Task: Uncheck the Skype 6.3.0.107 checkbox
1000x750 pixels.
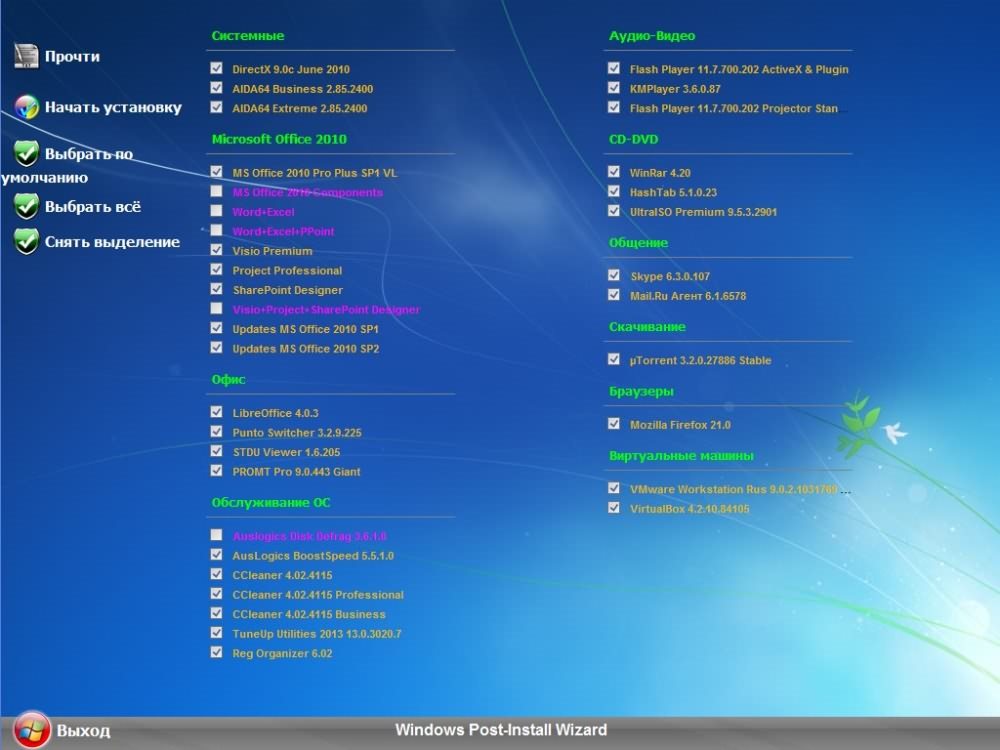Action: pyautogui.click(x=614, y=275)
